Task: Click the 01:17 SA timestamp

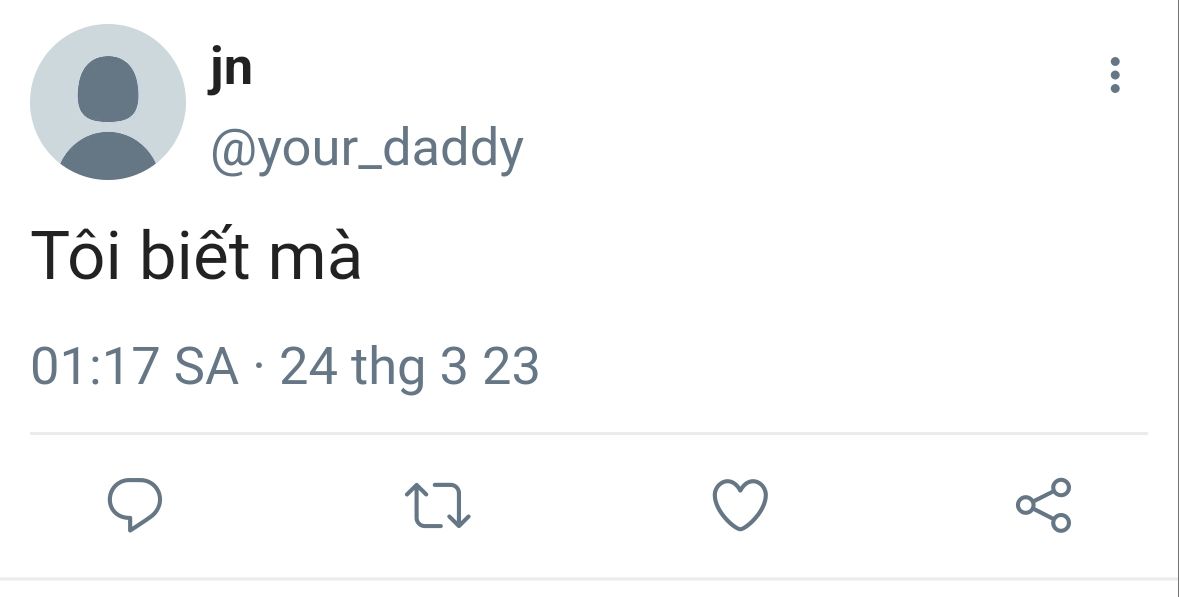Action: click(135, 366)
